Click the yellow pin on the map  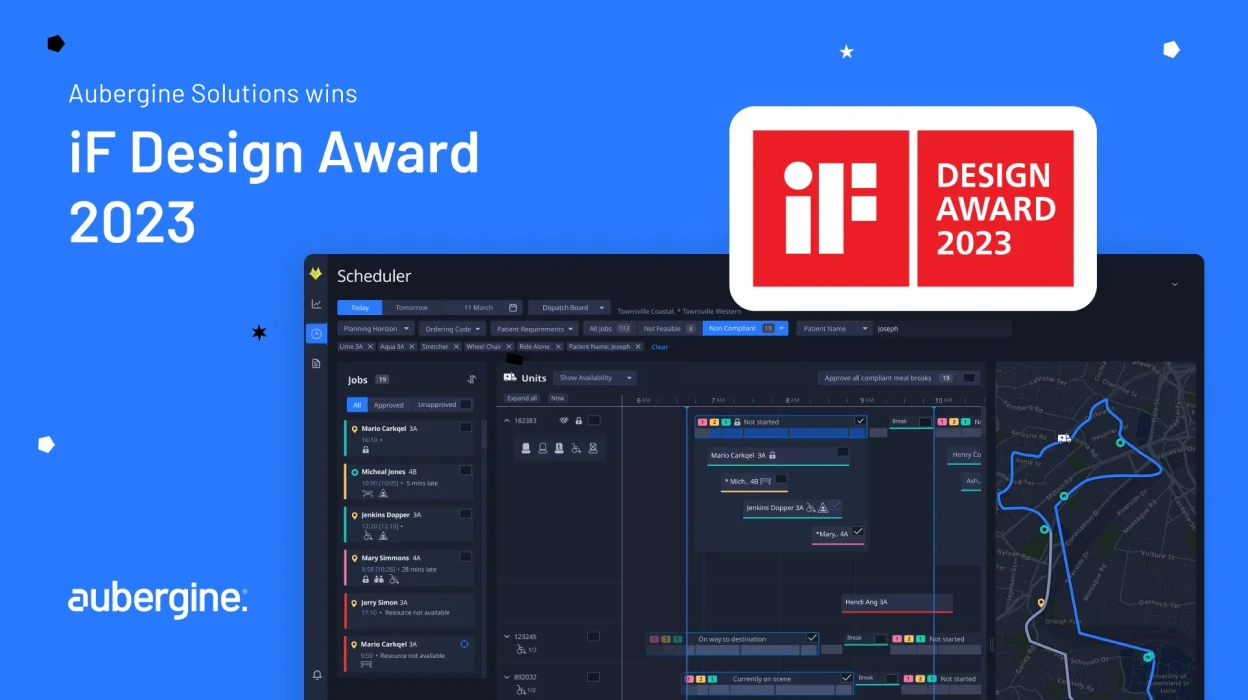tap(1041, 603)
